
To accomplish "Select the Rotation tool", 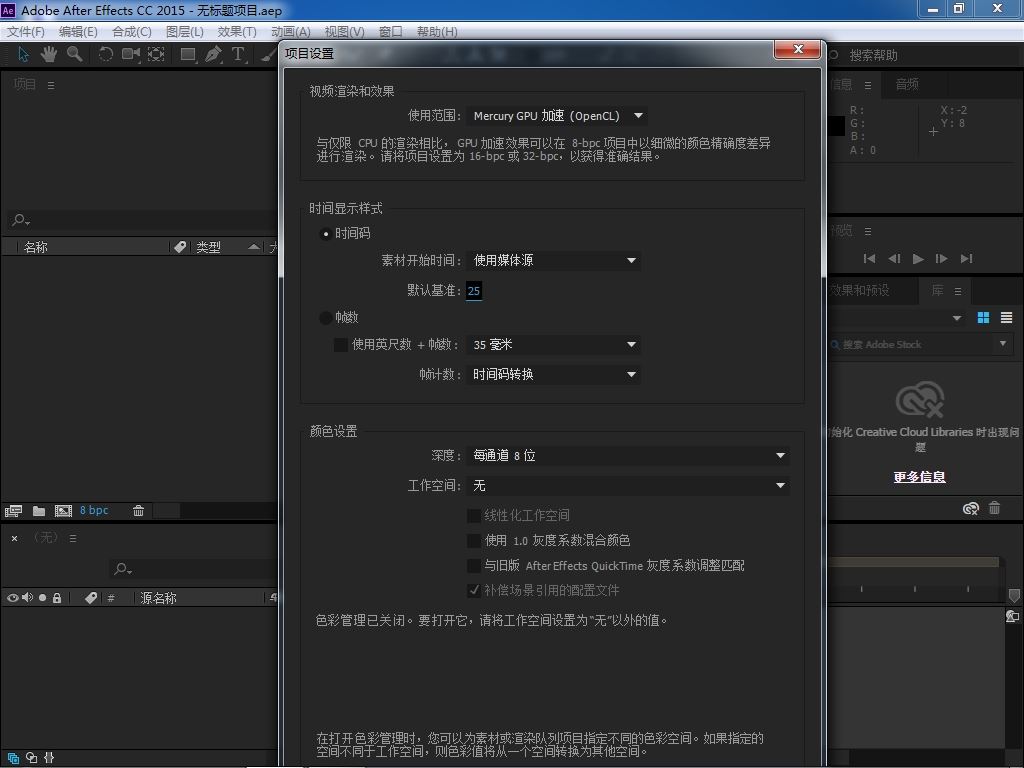I will tap(105, 54).
